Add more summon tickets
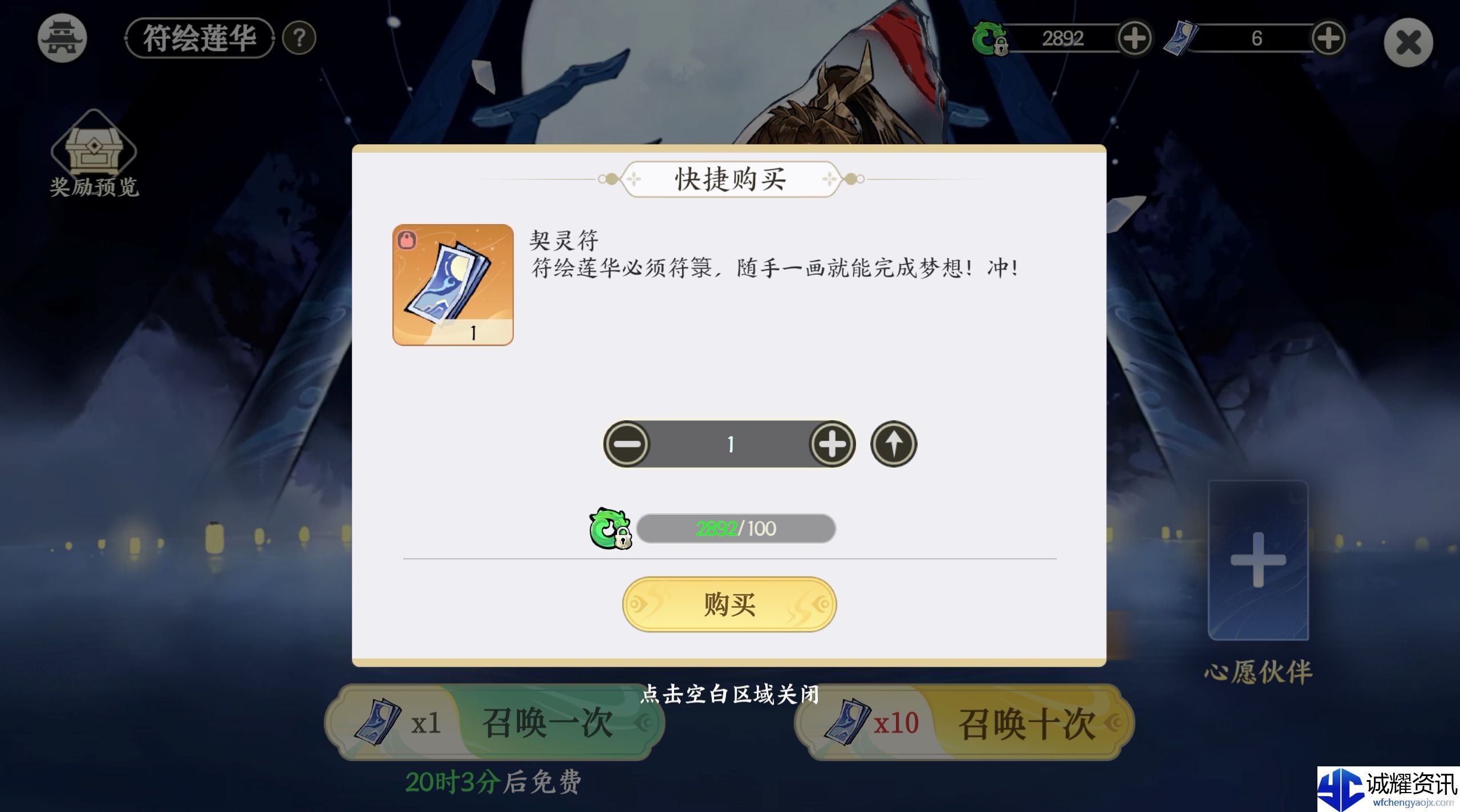Screen dimensions: 1460x812 (x=1328, y=38)
